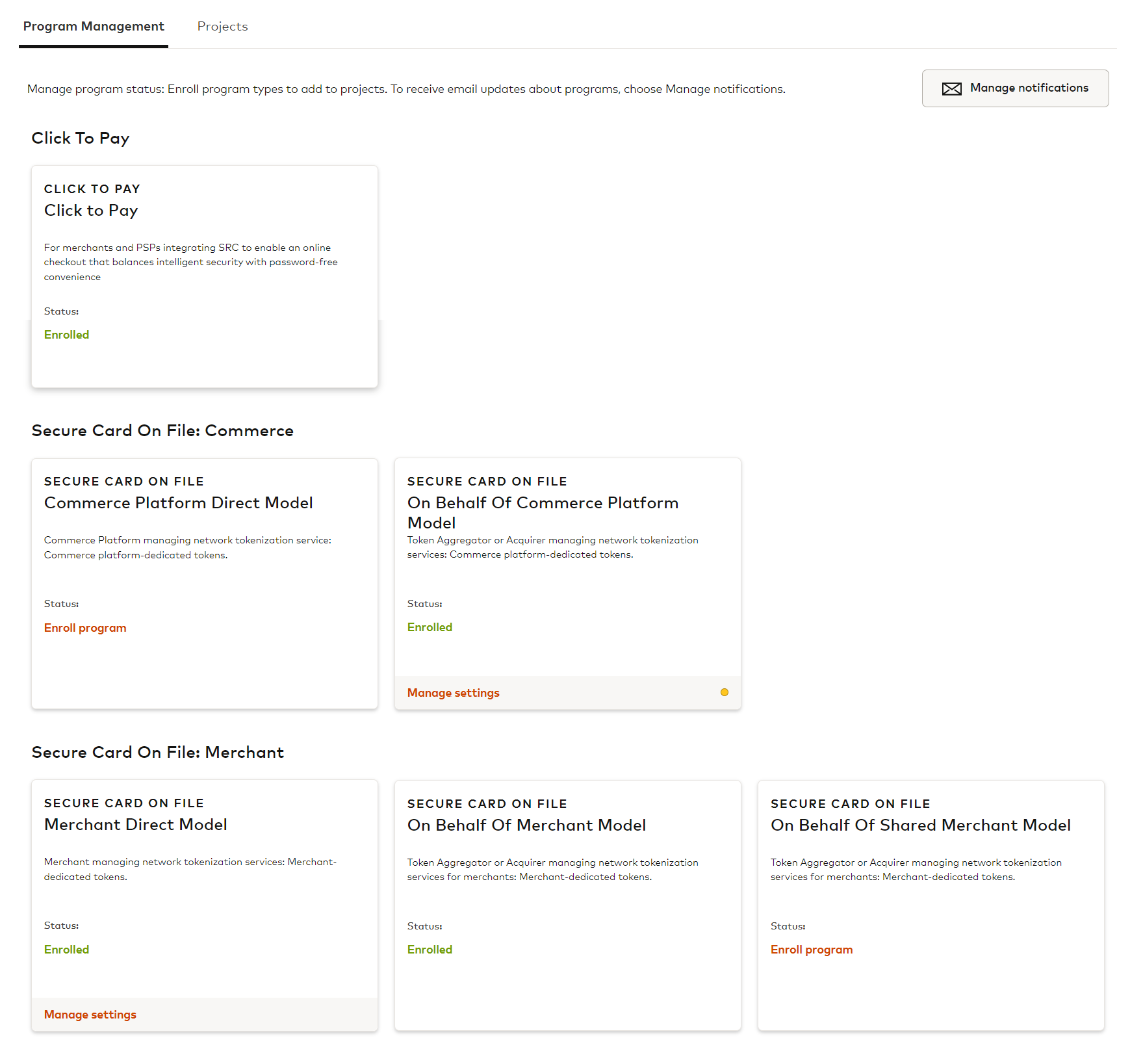1143x1064 pixels.
Task: Enroll program for On Behalf Of Shared Merchant Model
Action: [x=811, y=950]
